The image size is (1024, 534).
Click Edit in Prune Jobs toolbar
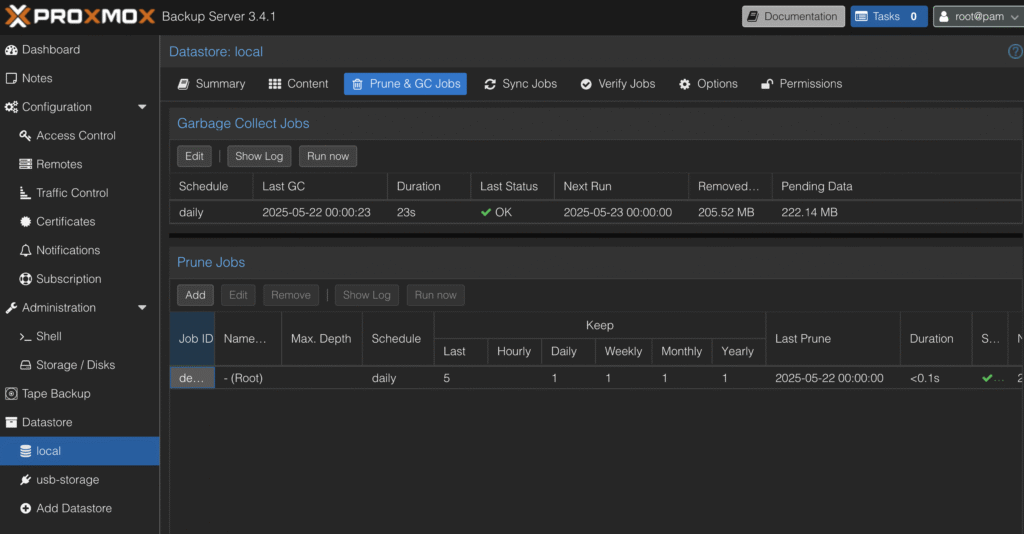(238, 295)
